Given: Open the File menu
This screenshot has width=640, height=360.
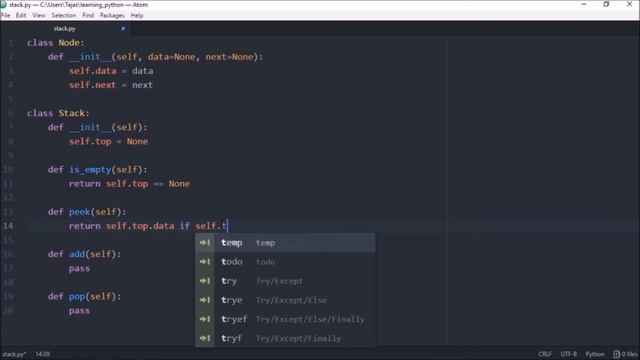Looking at the screenshot, I should click(5, 16).
